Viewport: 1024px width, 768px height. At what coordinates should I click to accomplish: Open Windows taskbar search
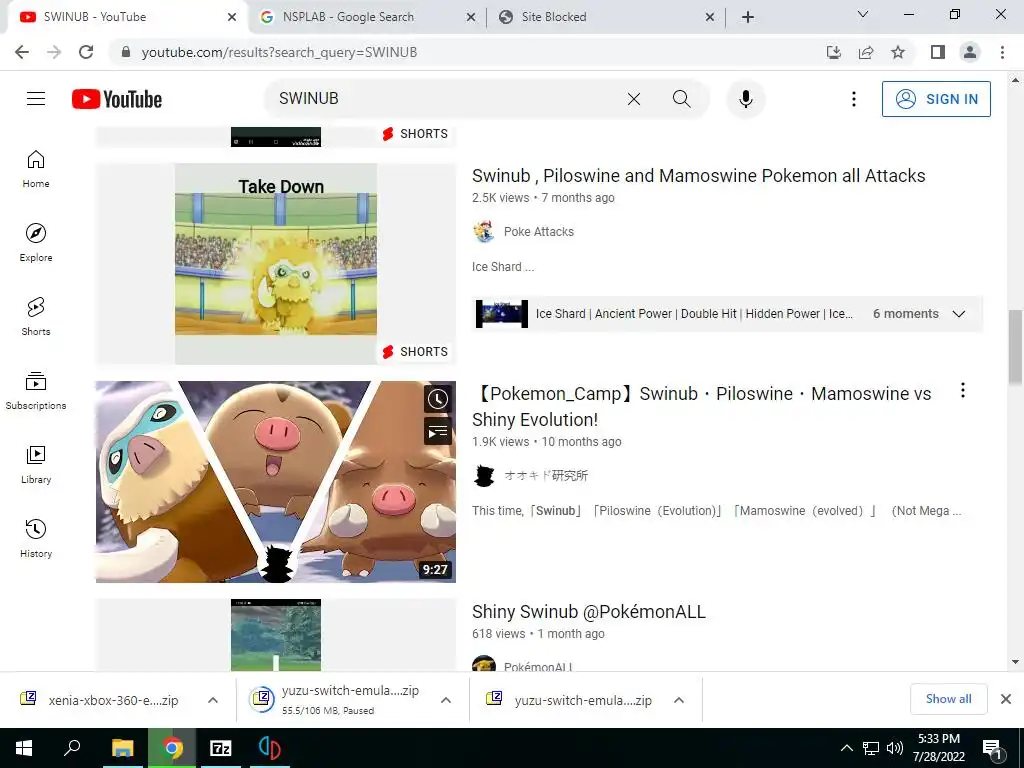(x=72, y=748)
